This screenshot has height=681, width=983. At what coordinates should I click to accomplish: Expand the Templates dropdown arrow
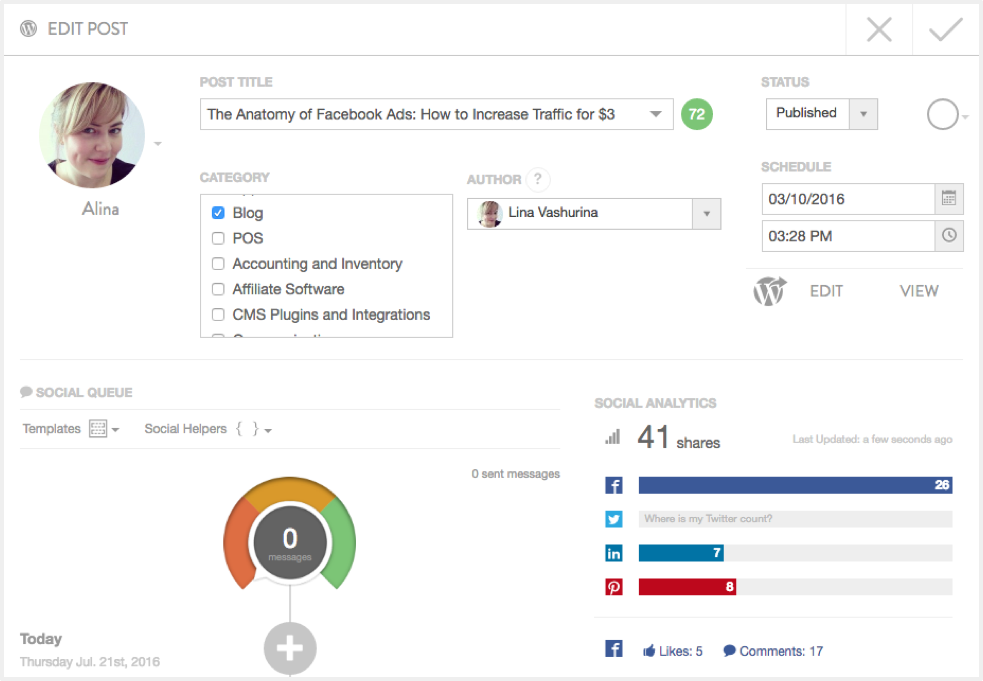(x=115, y=430)
